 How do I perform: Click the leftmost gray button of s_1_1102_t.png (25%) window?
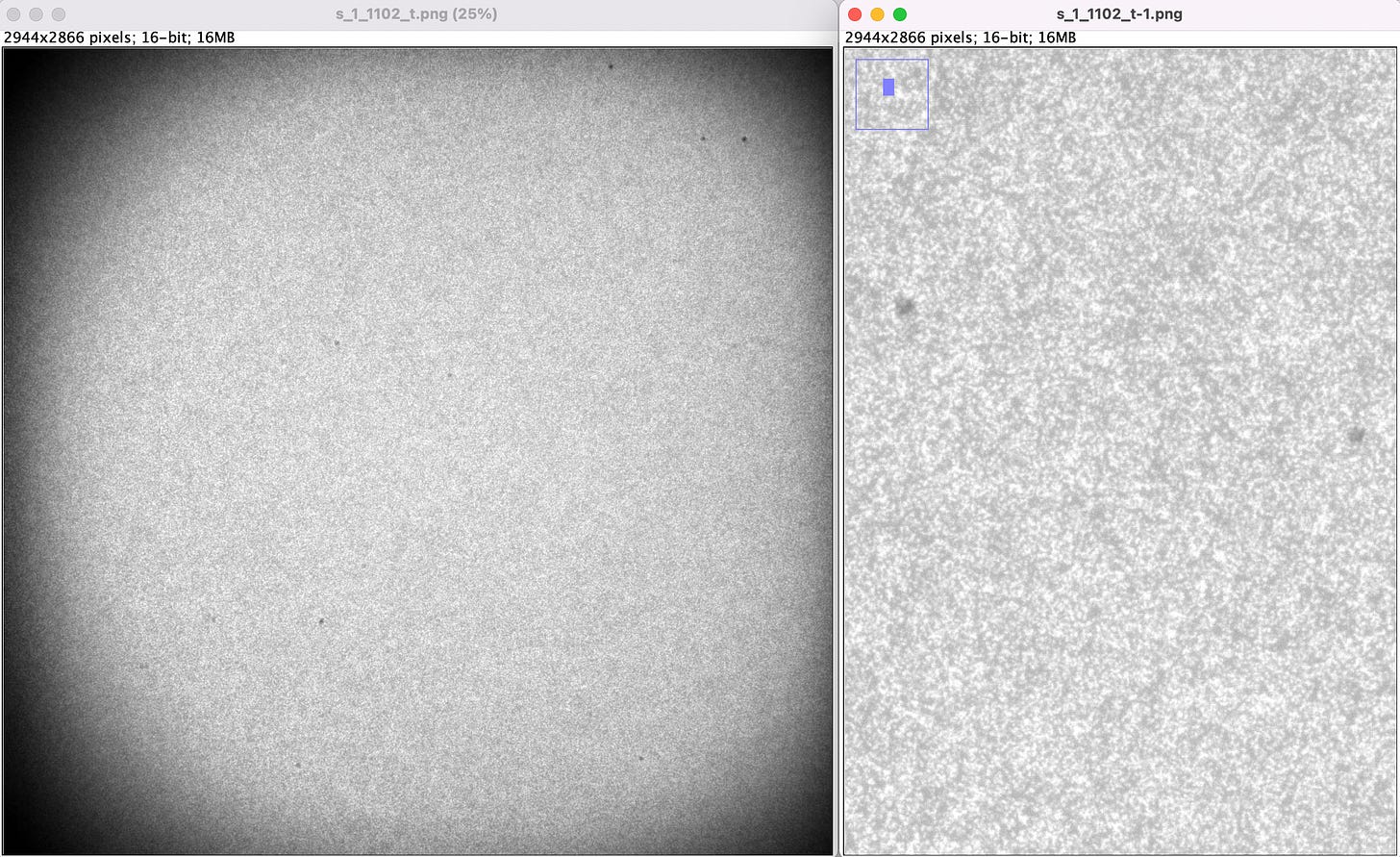pos(13,14)
